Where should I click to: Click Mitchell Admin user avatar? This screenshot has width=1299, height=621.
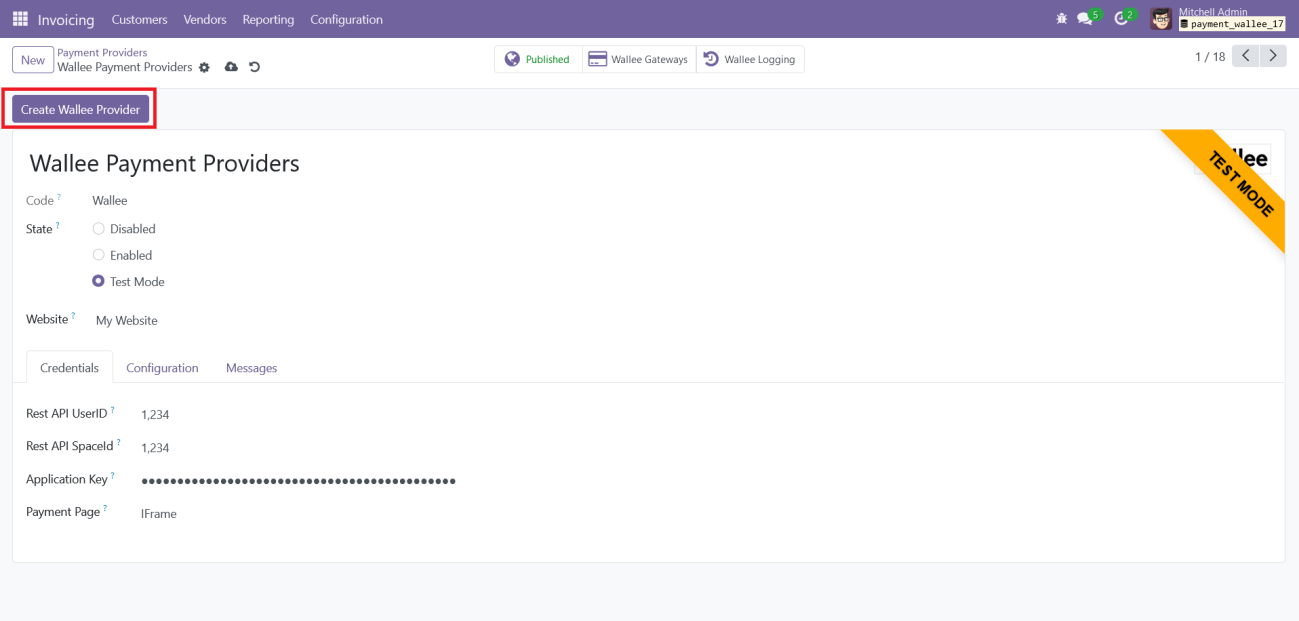click(x=1161, y=19)
